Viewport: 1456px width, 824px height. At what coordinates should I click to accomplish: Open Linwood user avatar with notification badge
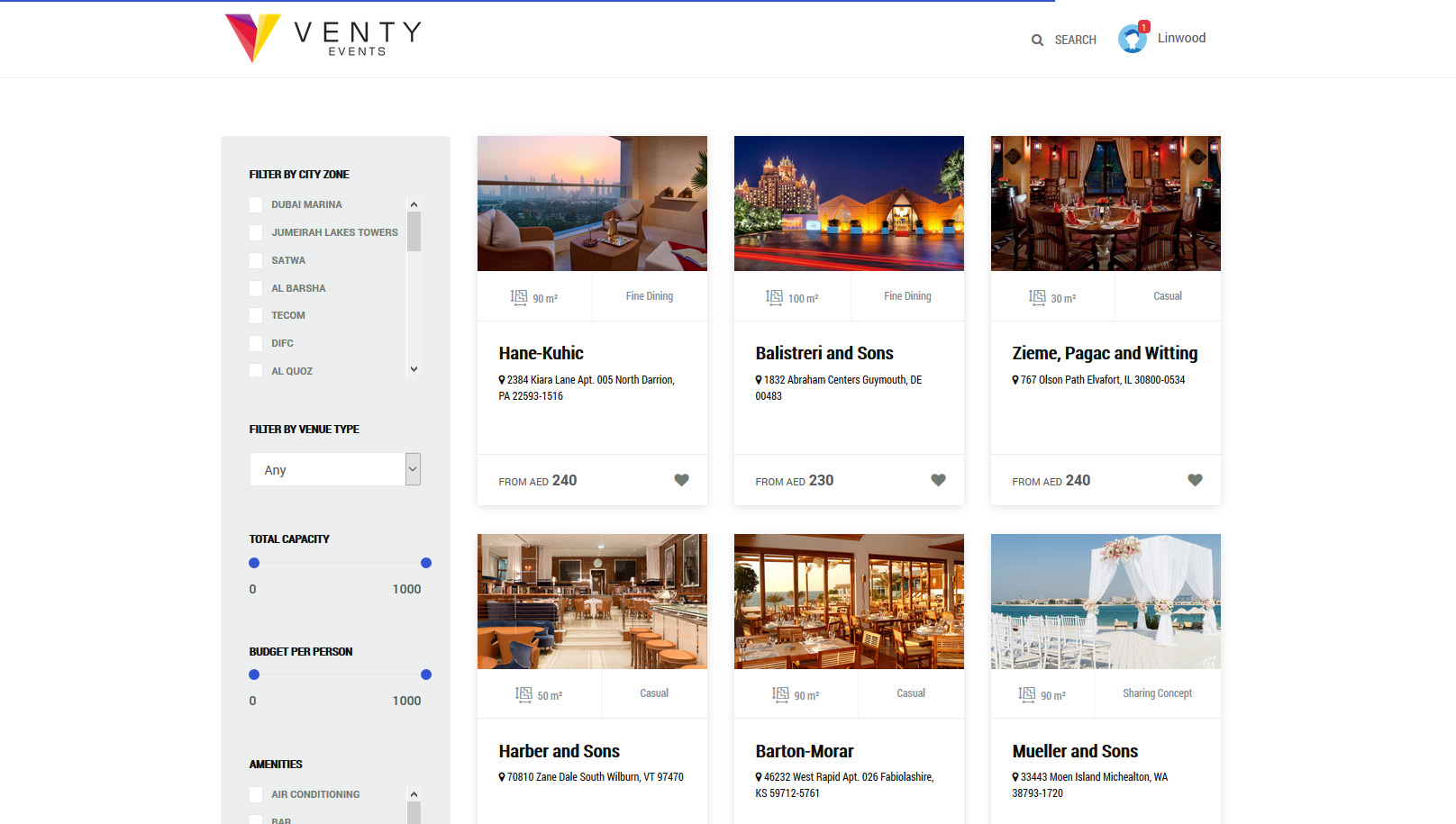[x=1133, y=39]
